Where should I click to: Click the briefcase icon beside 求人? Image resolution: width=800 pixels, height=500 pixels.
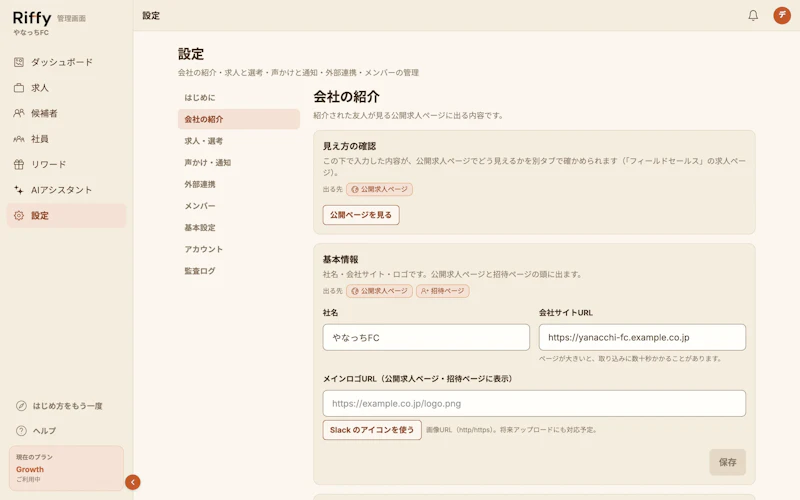pyautogui.click(x=19, y=88)
